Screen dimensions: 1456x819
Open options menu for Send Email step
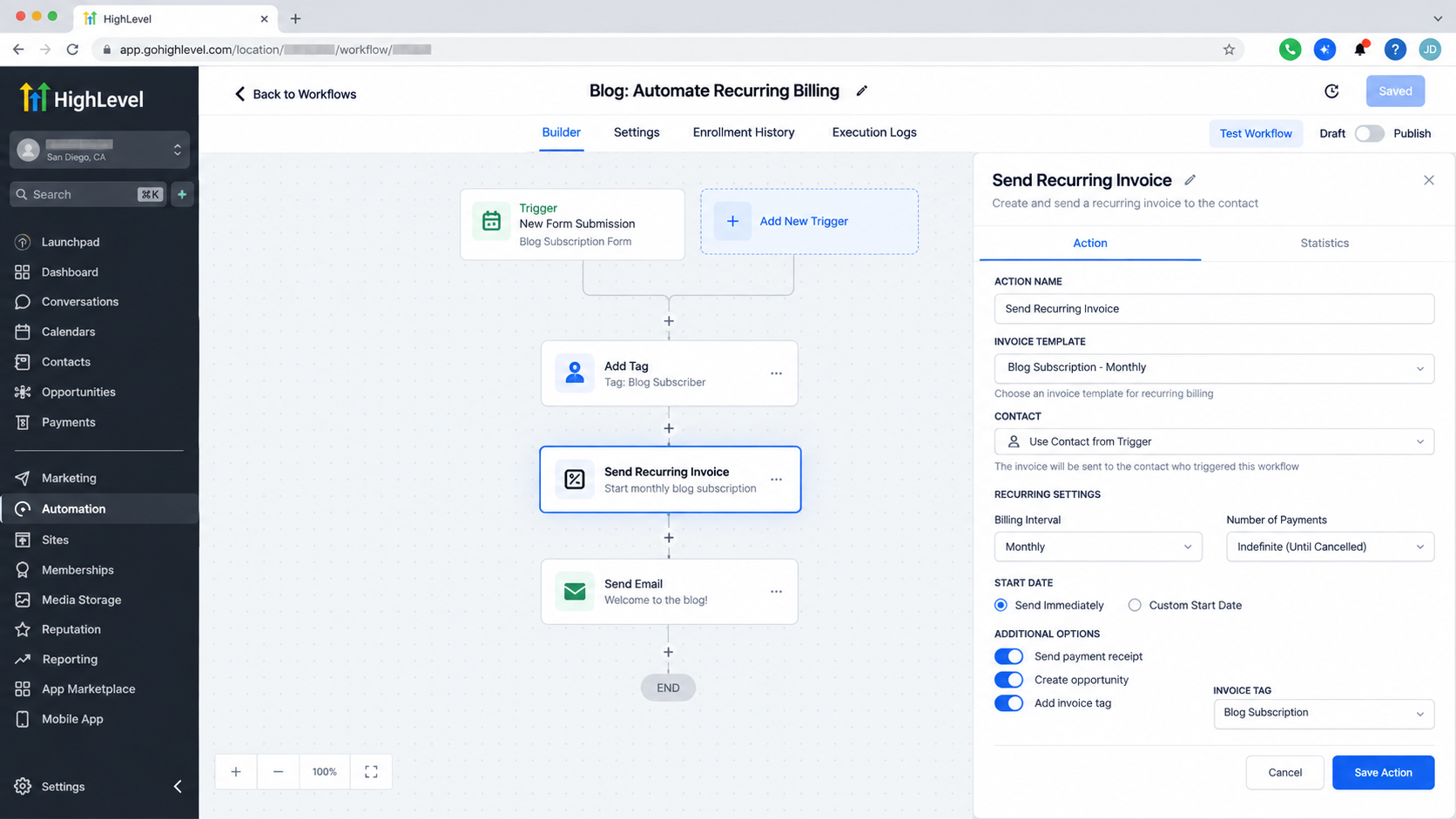(x=776, y=592)
